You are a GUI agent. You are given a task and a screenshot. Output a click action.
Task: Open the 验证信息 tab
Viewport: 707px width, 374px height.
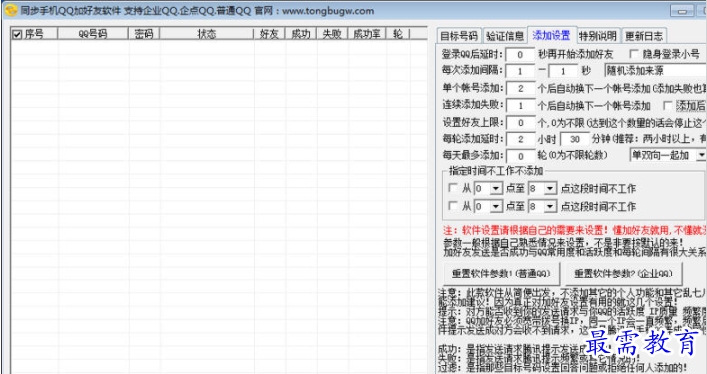click(505, 36)
